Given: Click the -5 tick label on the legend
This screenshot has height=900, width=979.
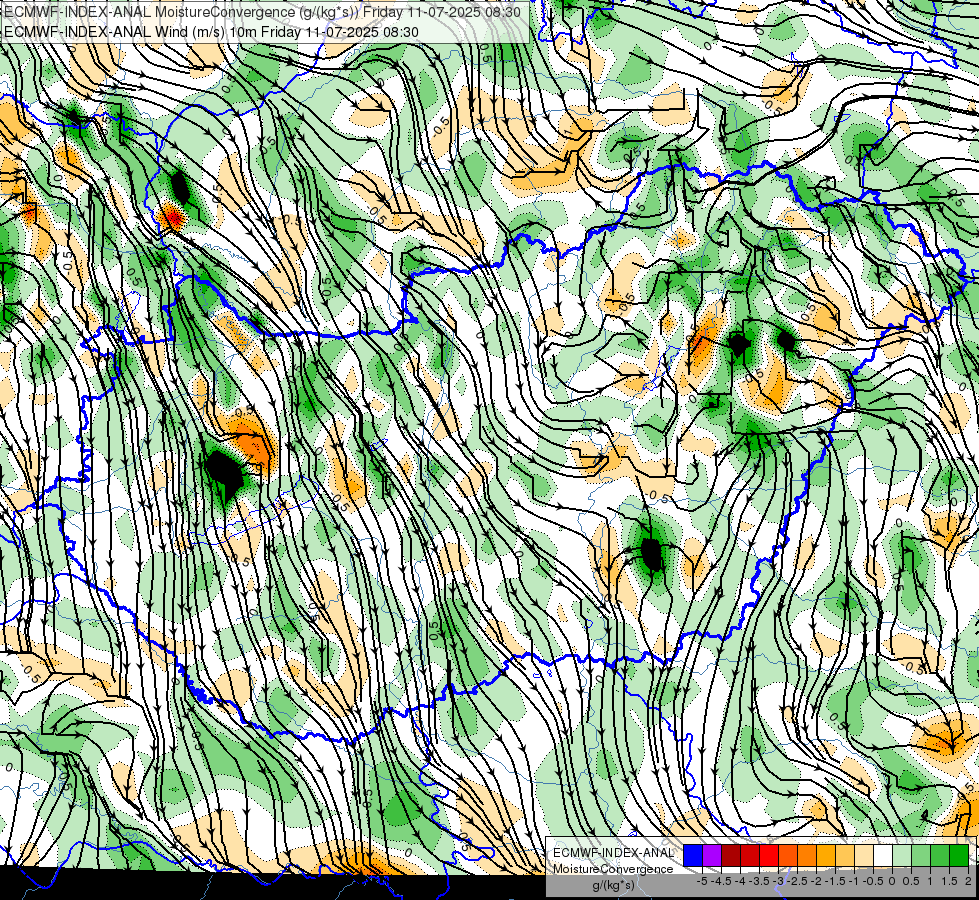Looking at the screenshot, I should pyautogui.click(x=702, y=881).
